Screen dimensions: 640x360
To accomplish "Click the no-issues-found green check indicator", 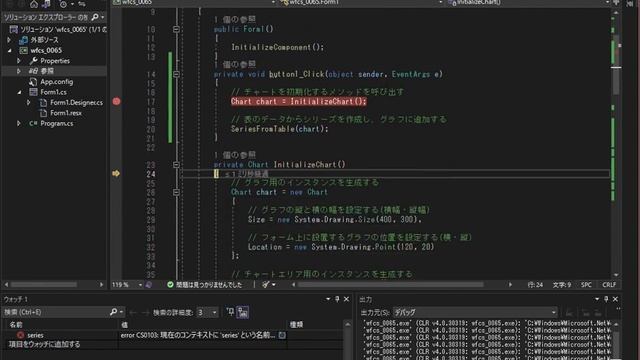I will (x=170, y=285).
